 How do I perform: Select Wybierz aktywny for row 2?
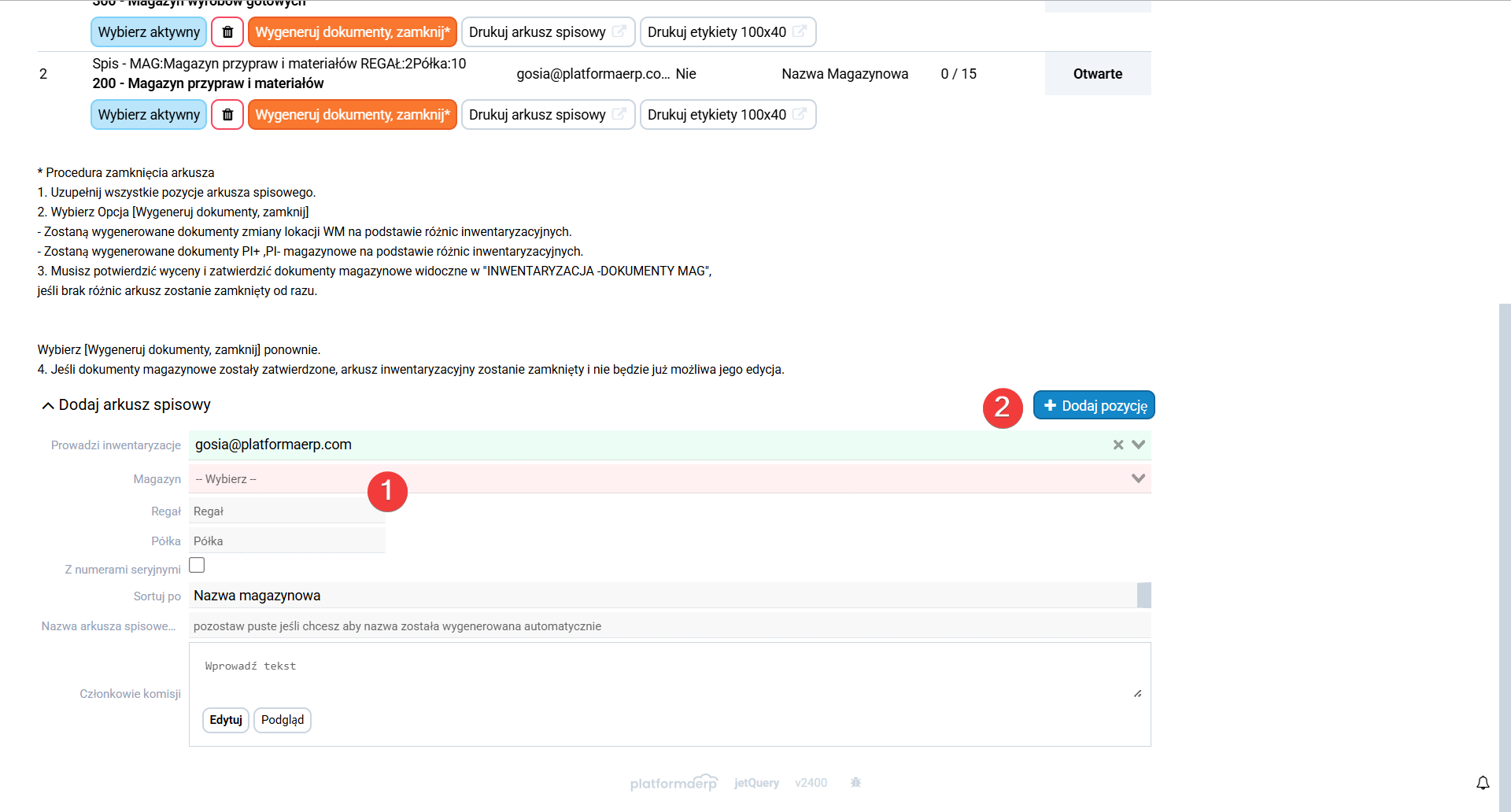pos(149,115)
